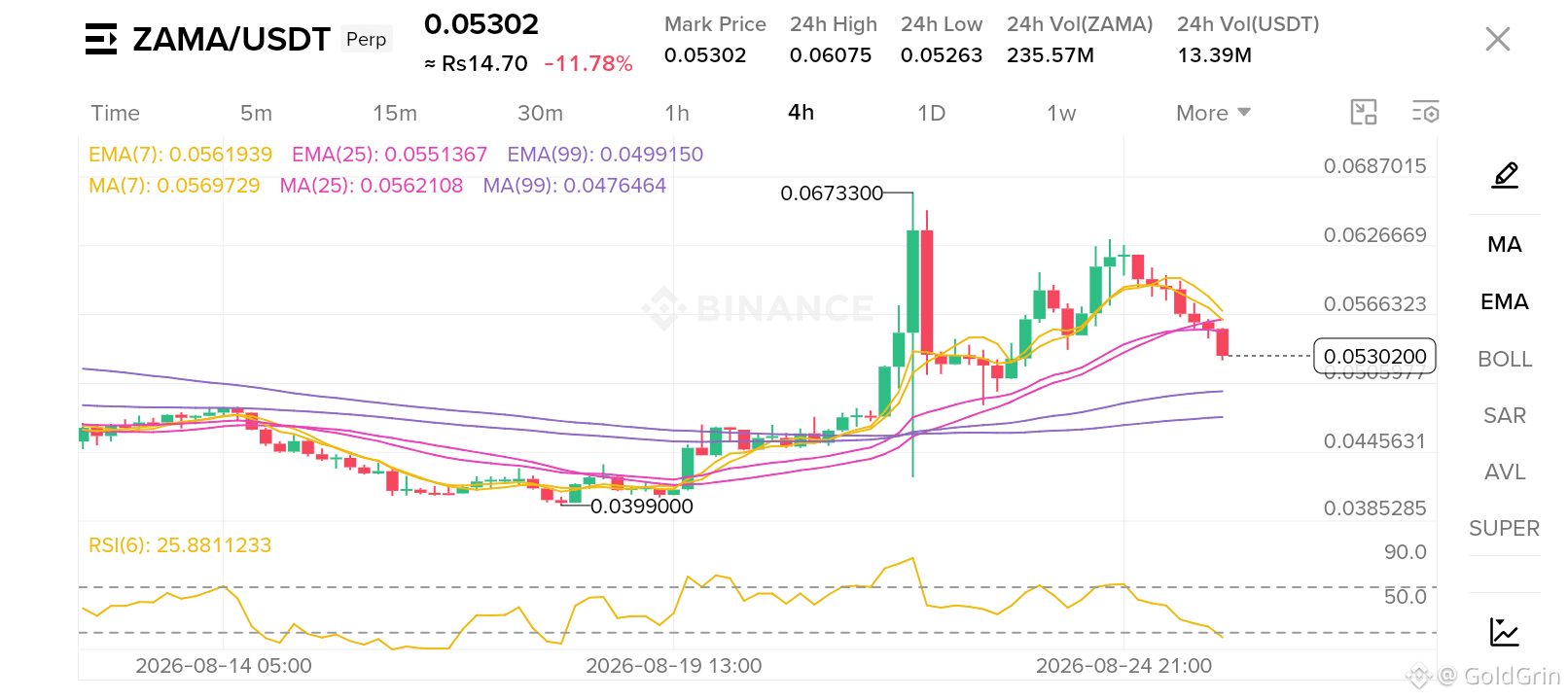
Task: Click the 24h Low value 0.05263
Action: point(942,55)
